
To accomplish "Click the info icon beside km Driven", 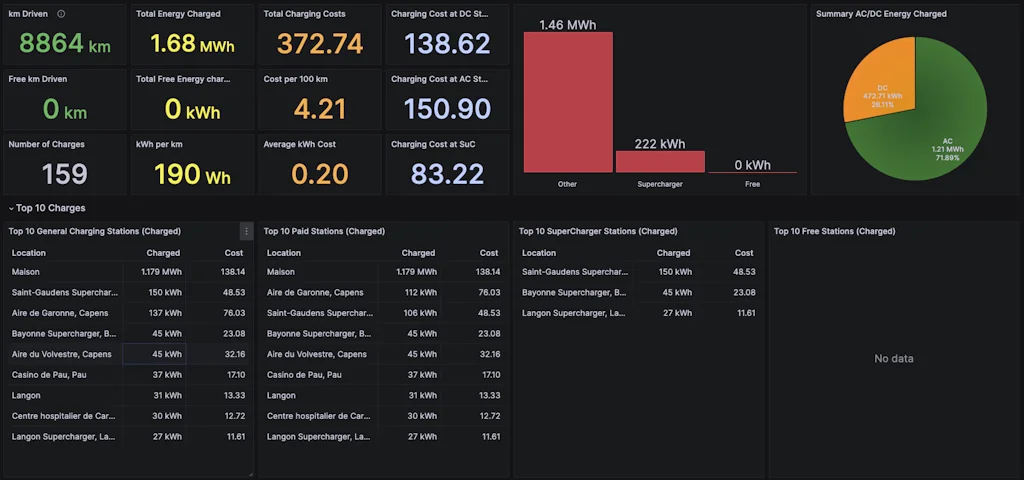I will click(x=61, y=14).
